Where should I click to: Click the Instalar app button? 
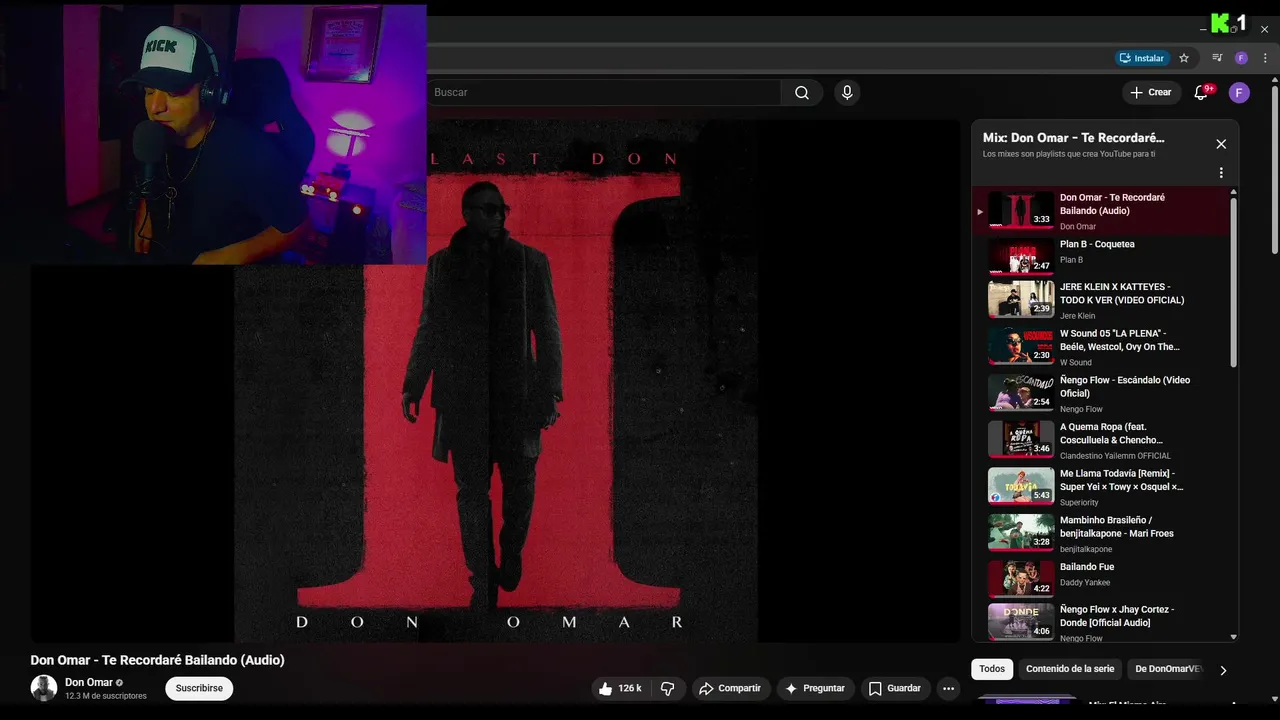pyautogui.click(x=1142, y=58)
